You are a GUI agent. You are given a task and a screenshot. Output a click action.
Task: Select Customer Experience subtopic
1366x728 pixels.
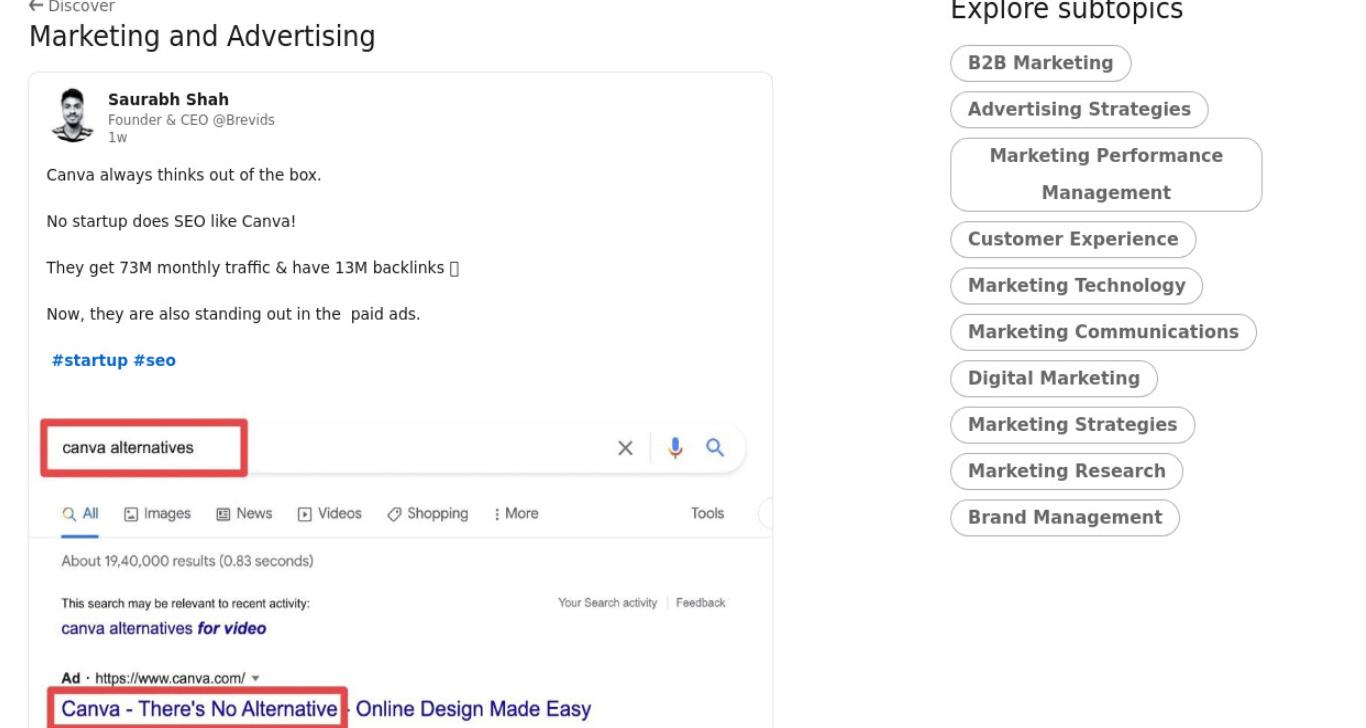tap(1073, 239)
